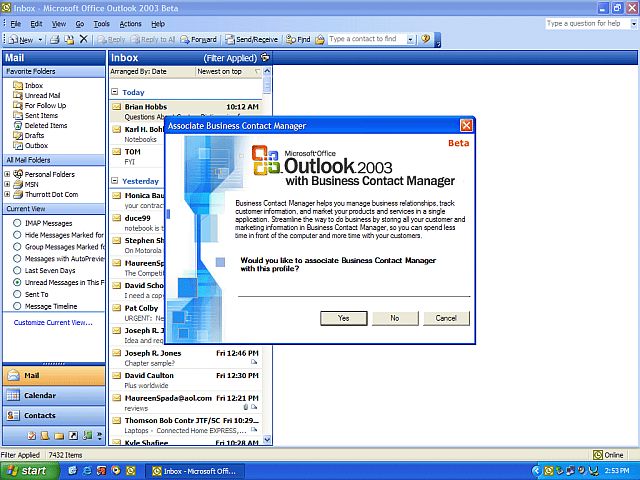640x480 pixels.
Task: Collapse the Today message group
Action: [115, 92]
